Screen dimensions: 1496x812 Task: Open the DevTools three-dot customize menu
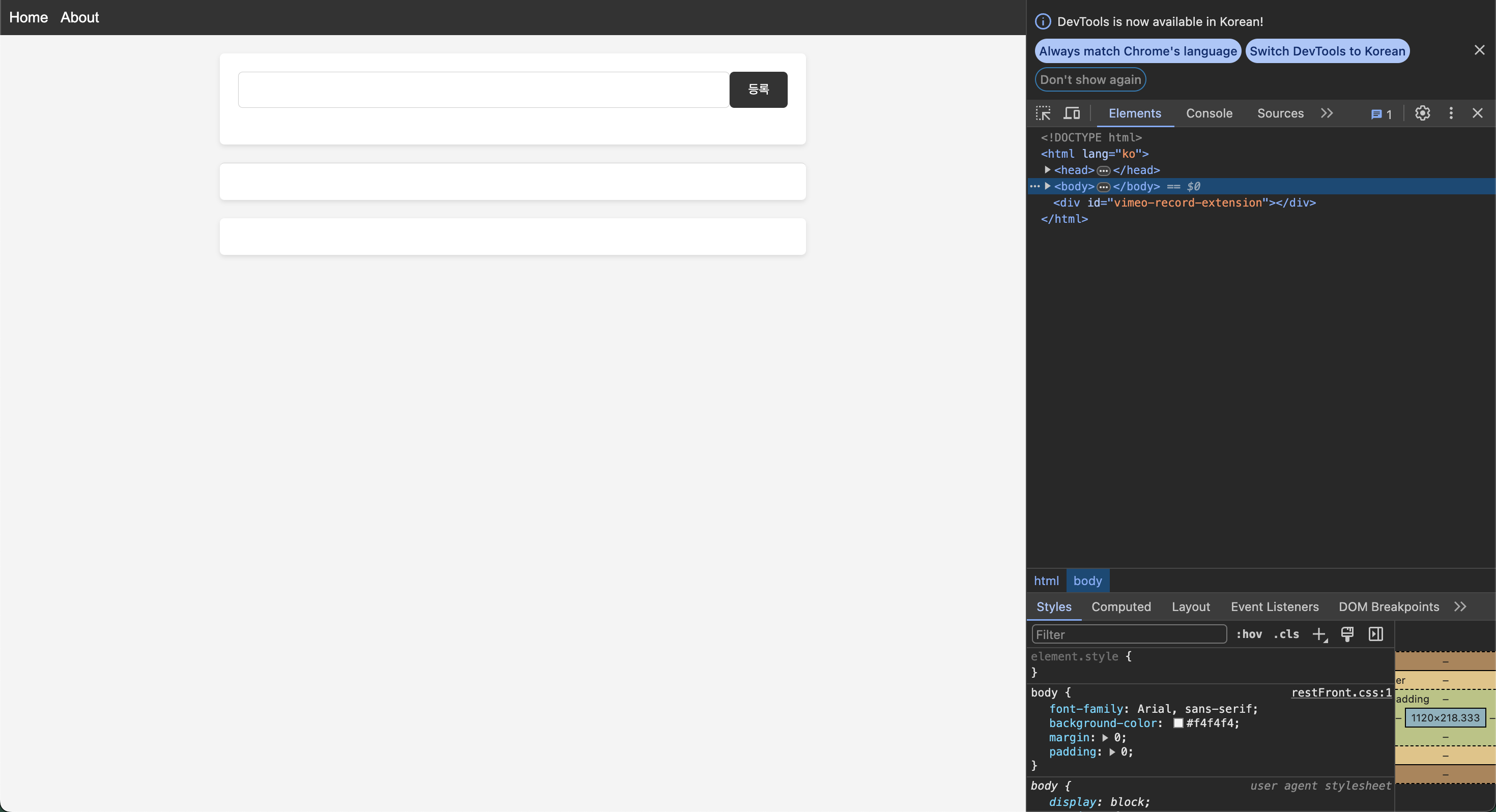click(x=1451, y=113)
